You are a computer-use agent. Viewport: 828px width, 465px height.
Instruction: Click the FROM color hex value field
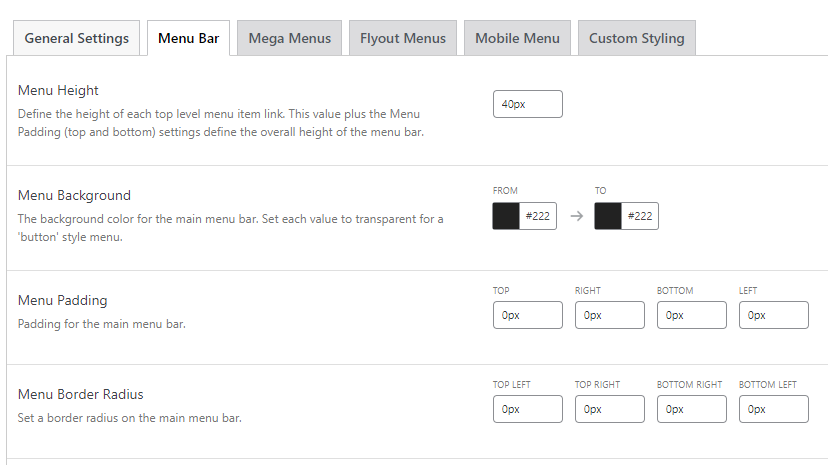(x=538, y=216)
